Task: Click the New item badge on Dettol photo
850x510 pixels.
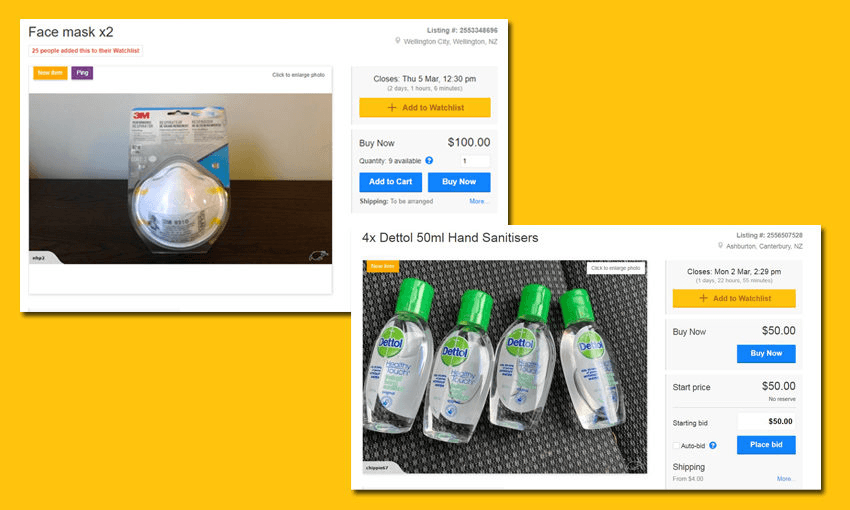Action: click(383, 266)
